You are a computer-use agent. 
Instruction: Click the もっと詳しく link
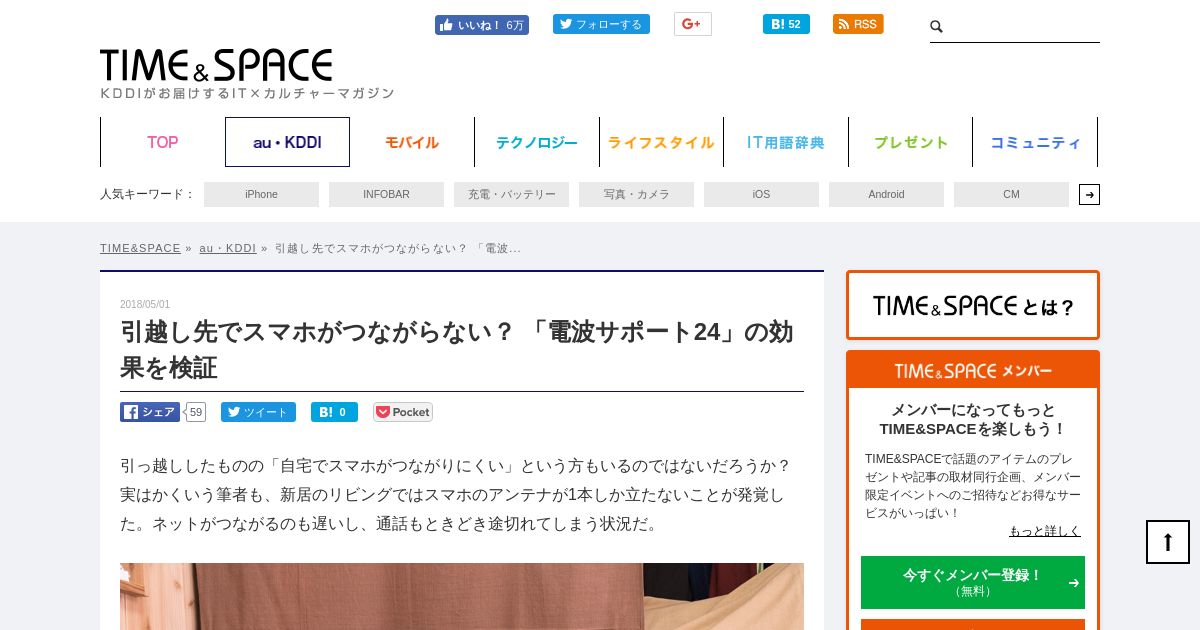click(x=1044, y=531)
